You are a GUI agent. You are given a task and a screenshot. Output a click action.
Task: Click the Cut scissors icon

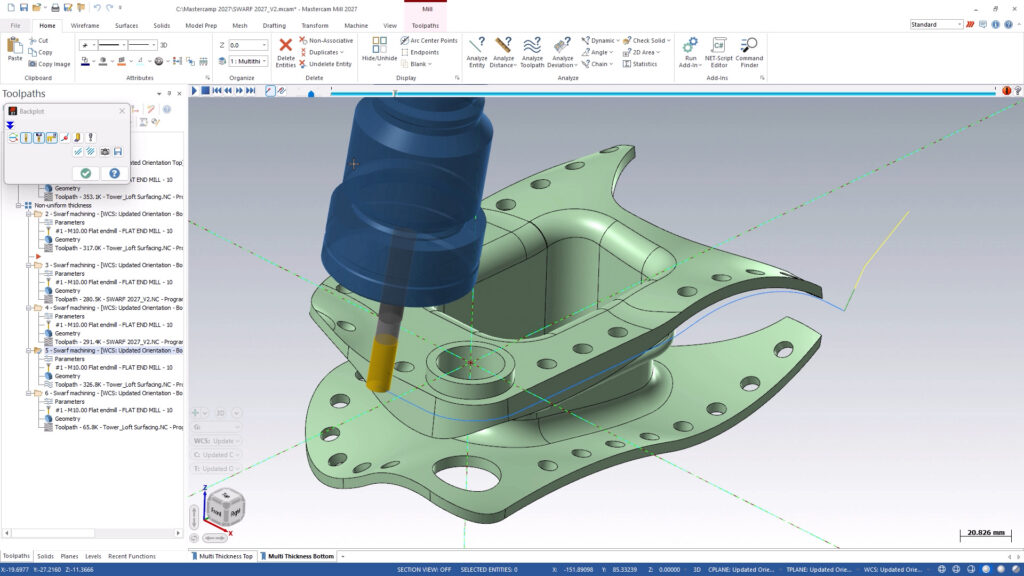[x=33, y=40]
